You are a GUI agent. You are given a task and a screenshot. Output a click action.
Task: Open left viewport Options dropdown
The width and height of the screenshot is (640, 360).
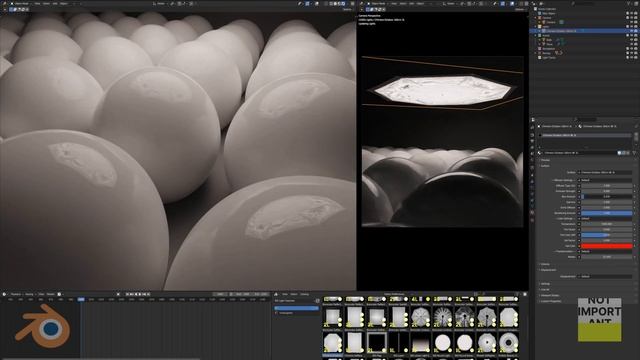pos(347,9)
